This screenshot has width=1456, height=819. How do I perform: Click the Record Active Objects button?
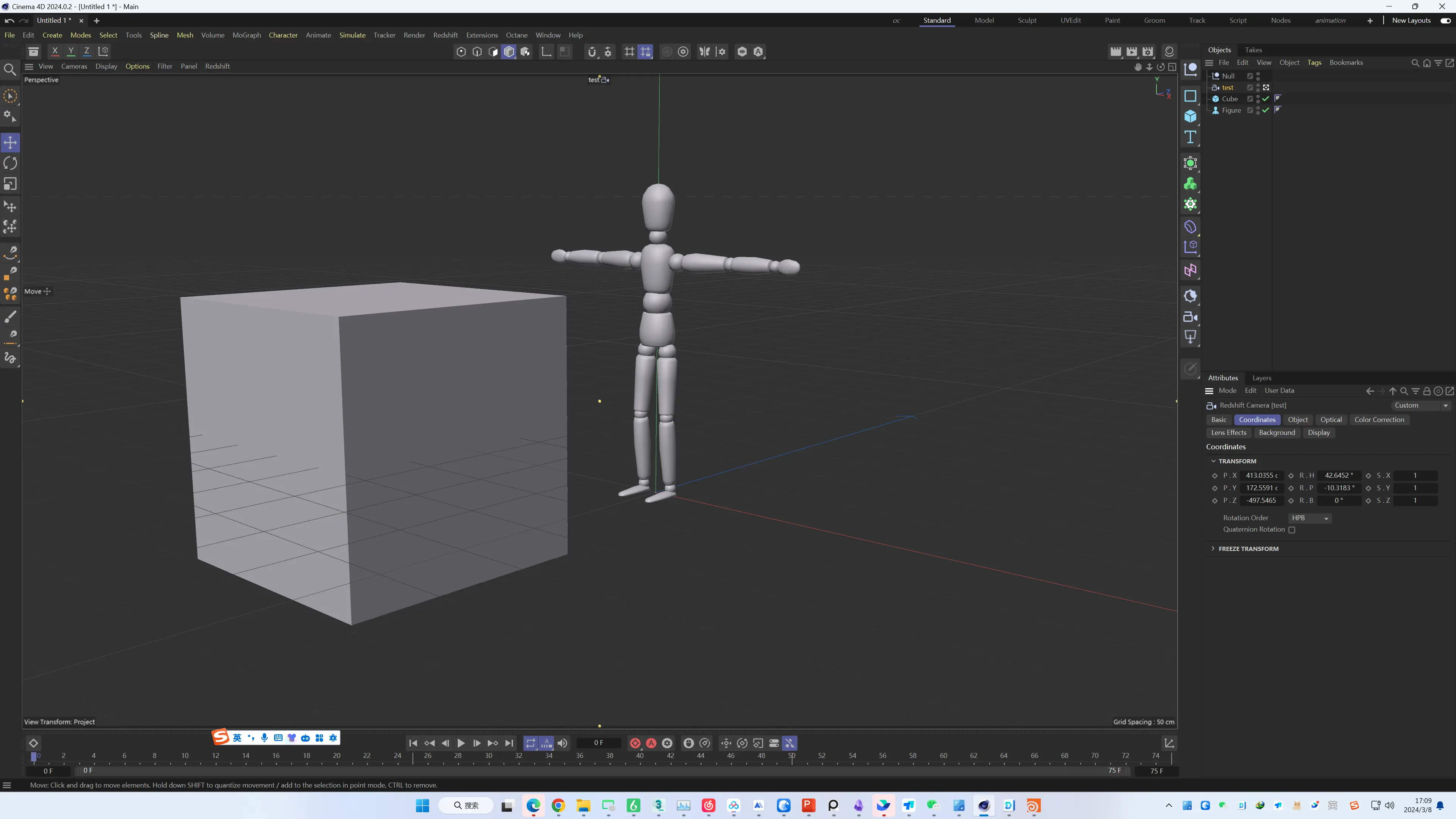point(635,743)
